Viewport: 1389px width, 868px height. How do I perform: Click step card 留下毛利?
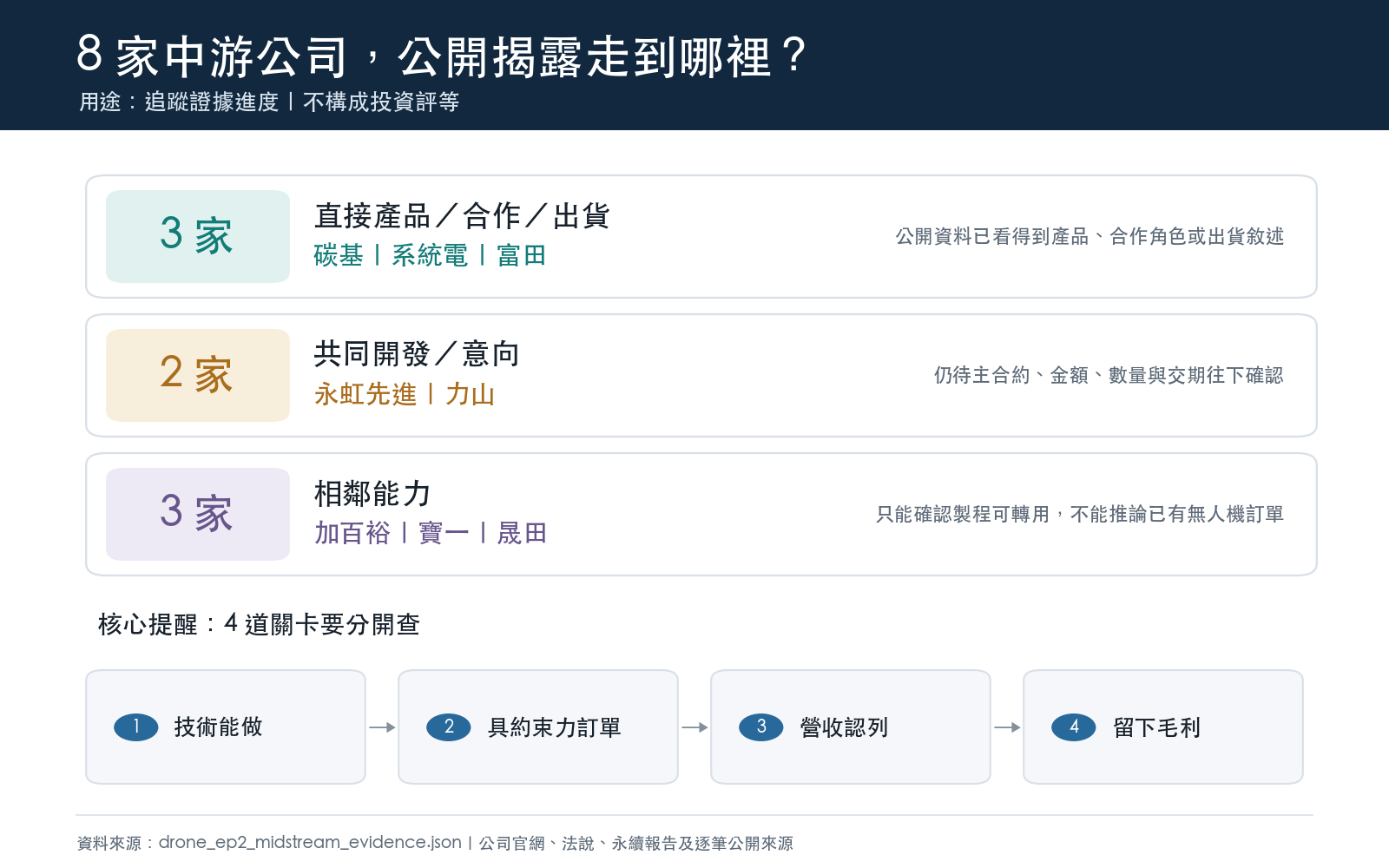pos(1163,727)
